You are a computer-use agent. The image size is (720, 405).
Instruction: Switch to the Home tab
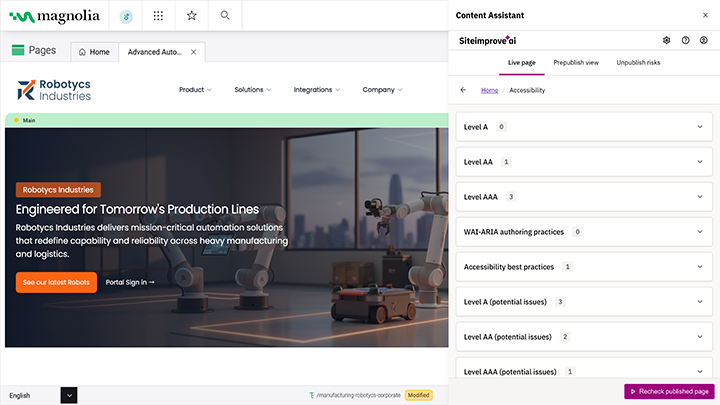[x=94, y=52]
